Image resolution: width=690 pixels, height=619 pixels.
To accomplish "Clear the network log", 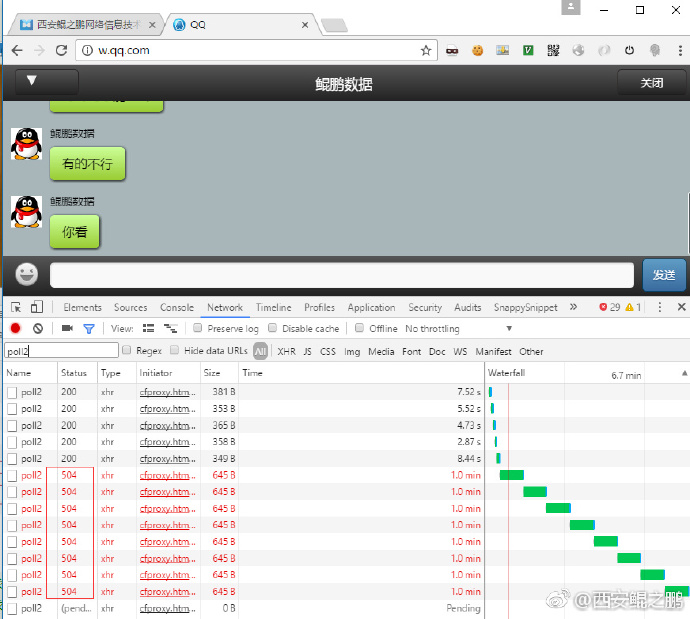I will point(38,328).
